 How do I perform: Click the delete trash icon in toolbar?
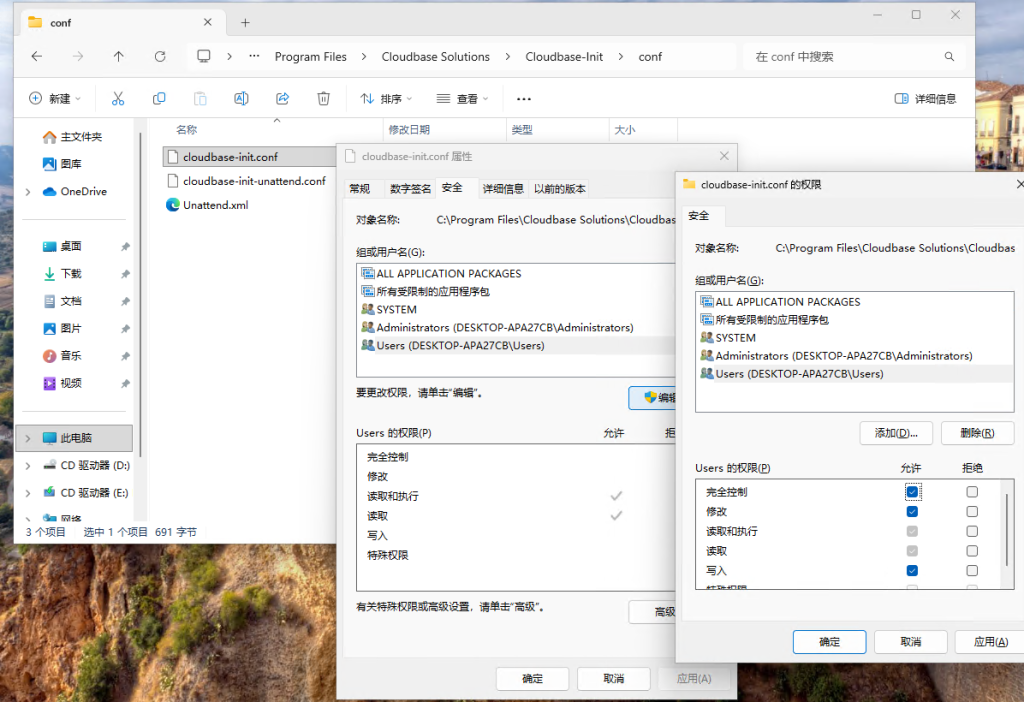(x=323, y=98)
